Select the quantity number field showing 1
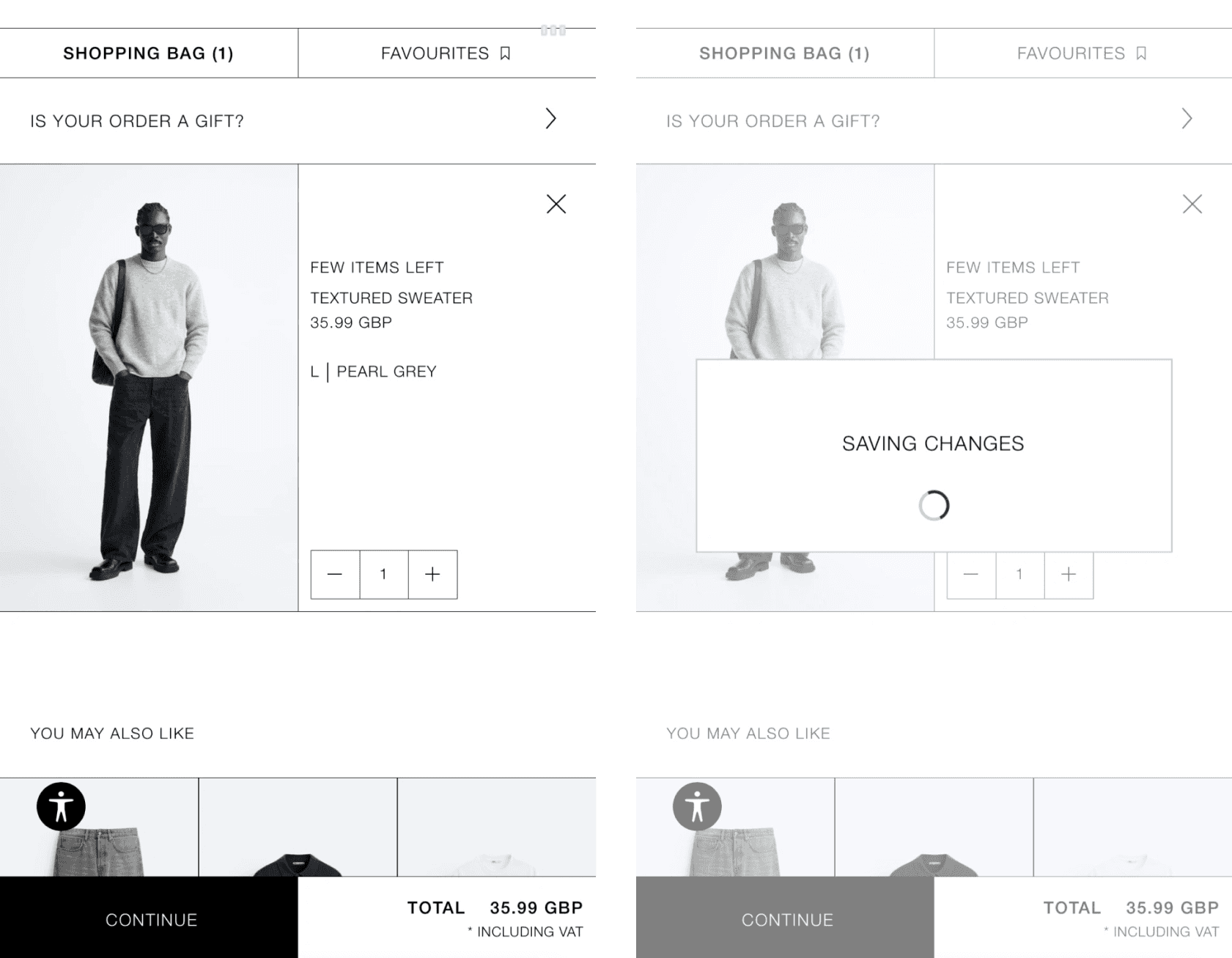The width and height of the screenshot is (1232, 958). point(383,574)
